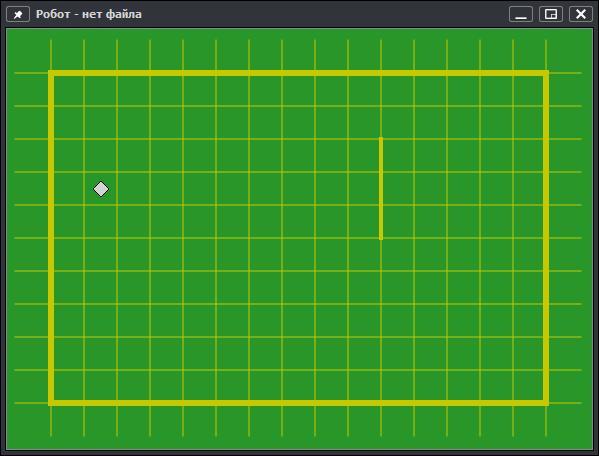Click the cell directly above the robot
This screenshot has width=599, height=456.
[x=100, y=155]
